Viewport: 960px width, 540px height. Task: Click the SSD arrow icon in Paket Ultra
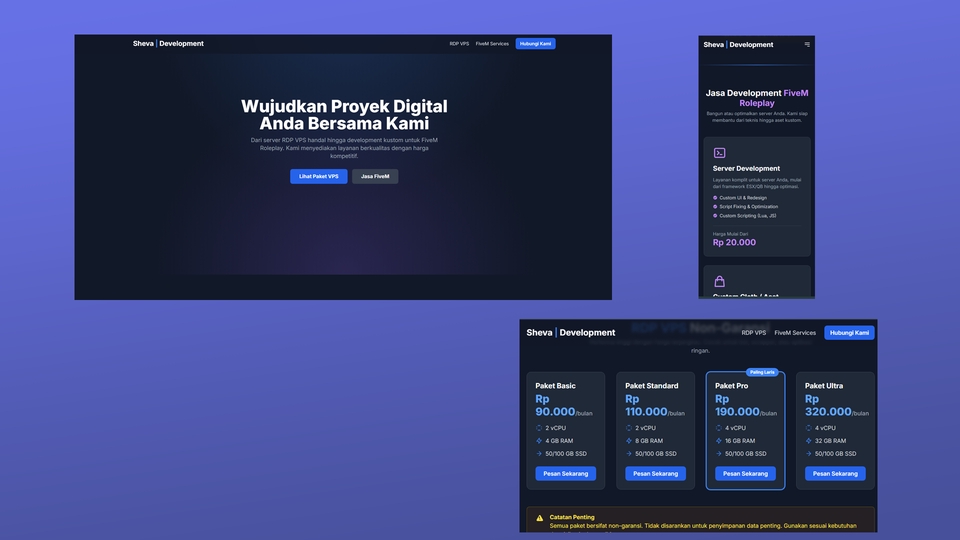[x=808, y=454]
